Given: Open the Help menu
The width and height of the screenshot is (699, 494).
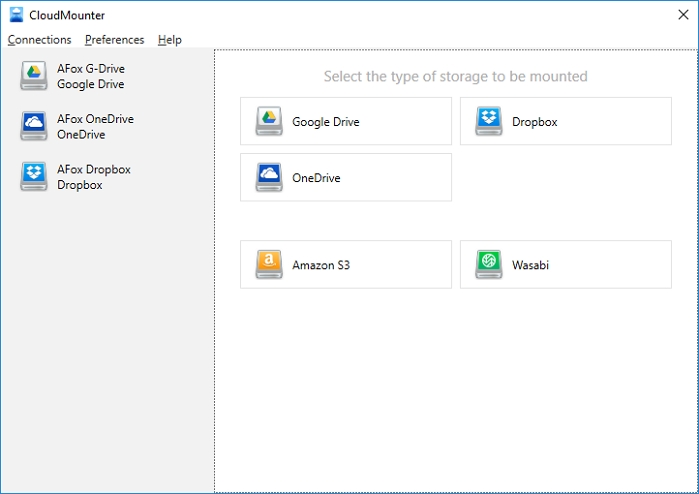Looking at the screenshot, I should coord(170,40).
